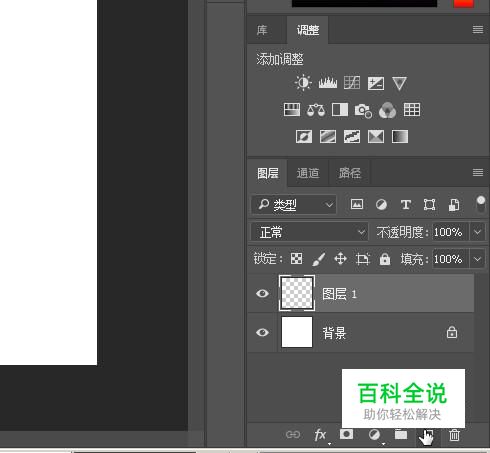This screenshot has height=453, width=490.
Task: Select the 图层 1 layer thumbnail
Action: (297, 293)
